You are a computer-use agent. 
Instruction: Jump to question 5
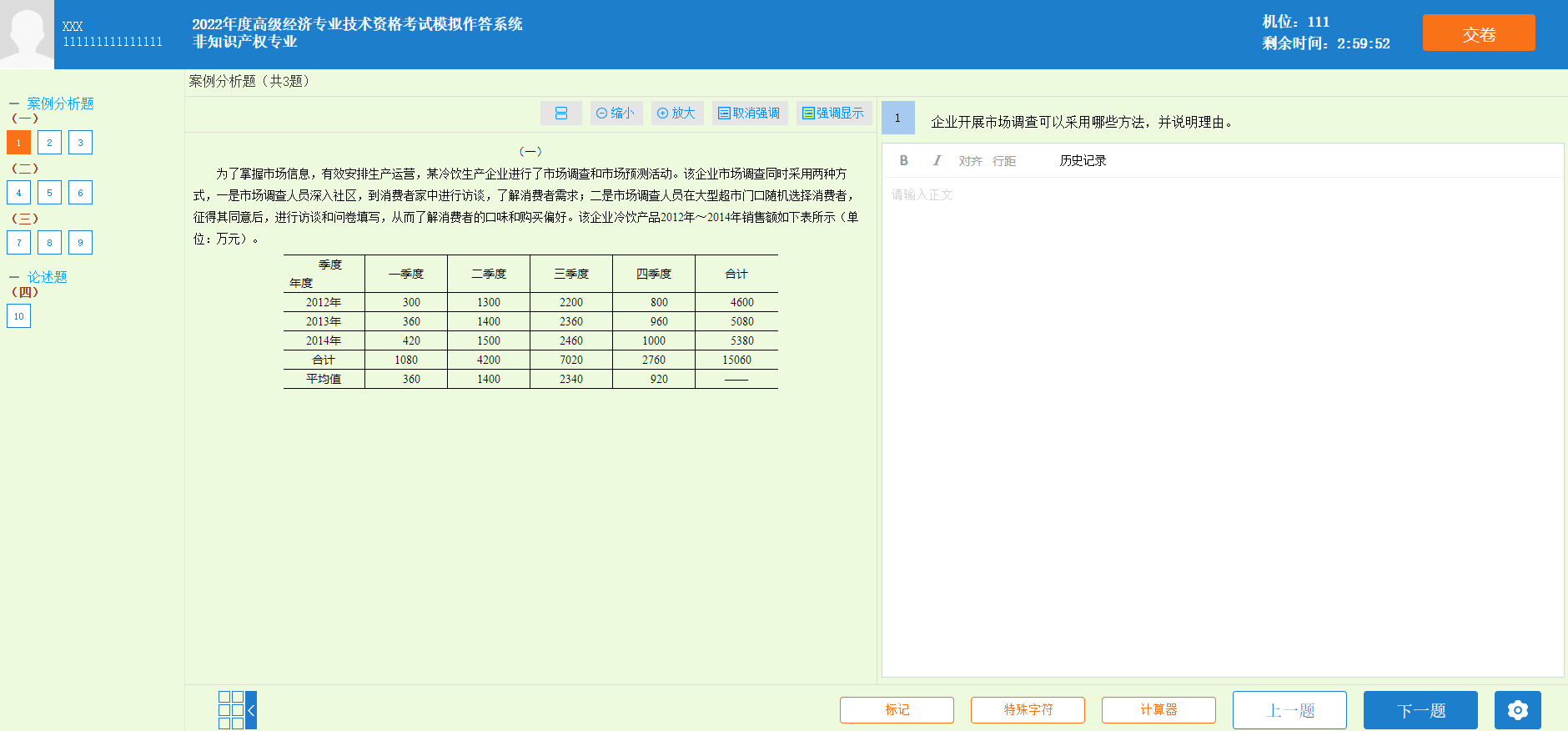pyautogui.click(x=49, y=193)
